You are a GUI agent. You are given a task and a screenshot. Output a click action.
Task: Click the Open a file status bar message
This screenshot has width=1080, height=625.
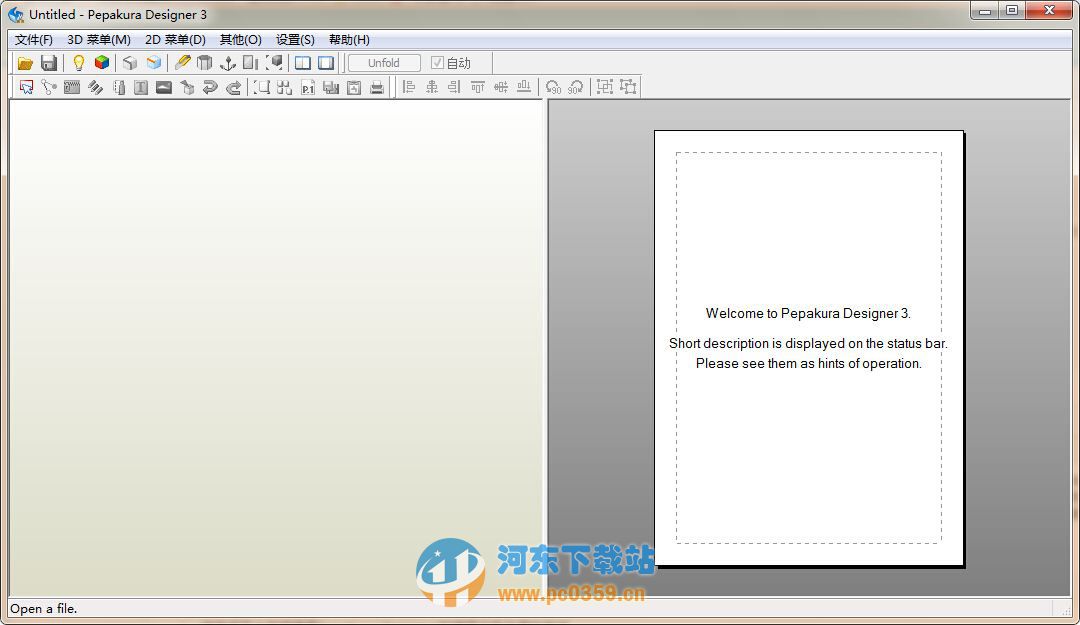[x=42, y=608]
